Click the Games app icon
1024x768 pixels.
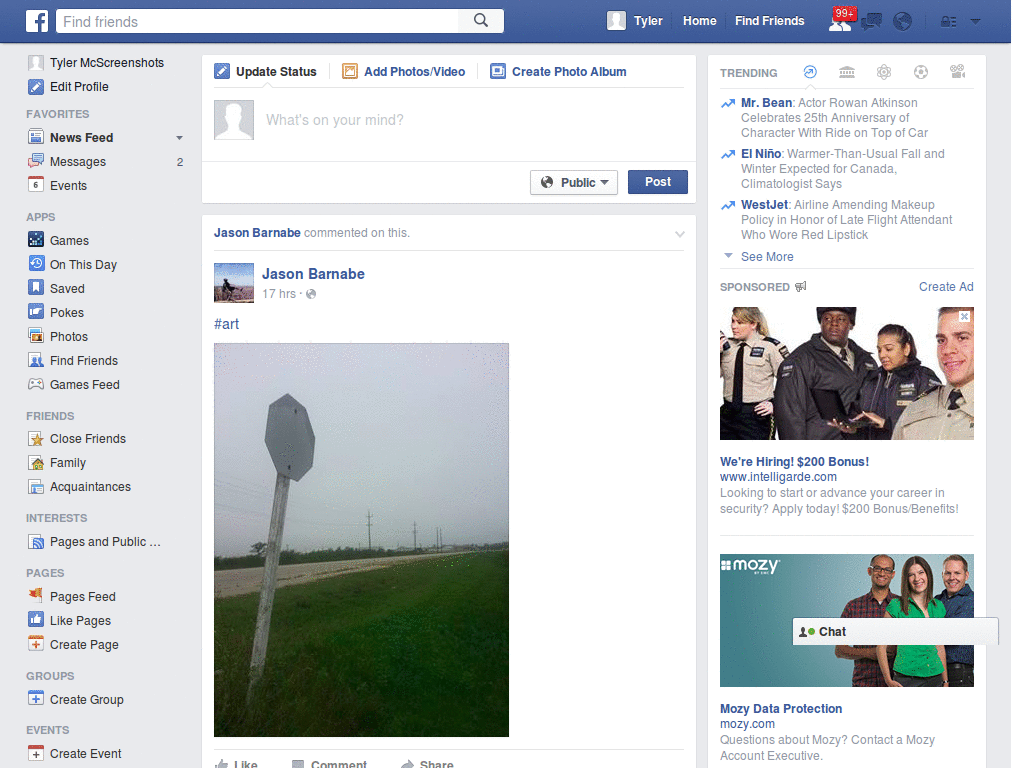point(36,240)
